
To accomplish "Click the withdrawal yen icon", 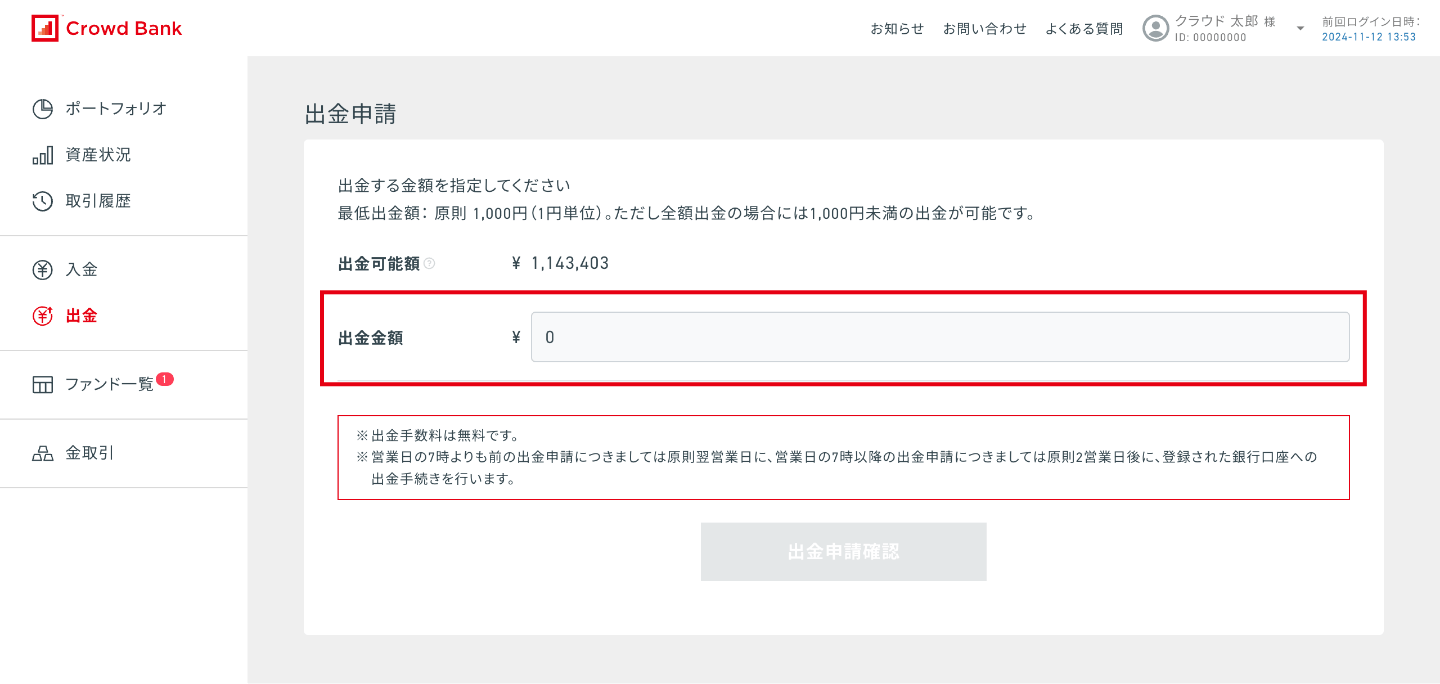I will click(42, 316).
